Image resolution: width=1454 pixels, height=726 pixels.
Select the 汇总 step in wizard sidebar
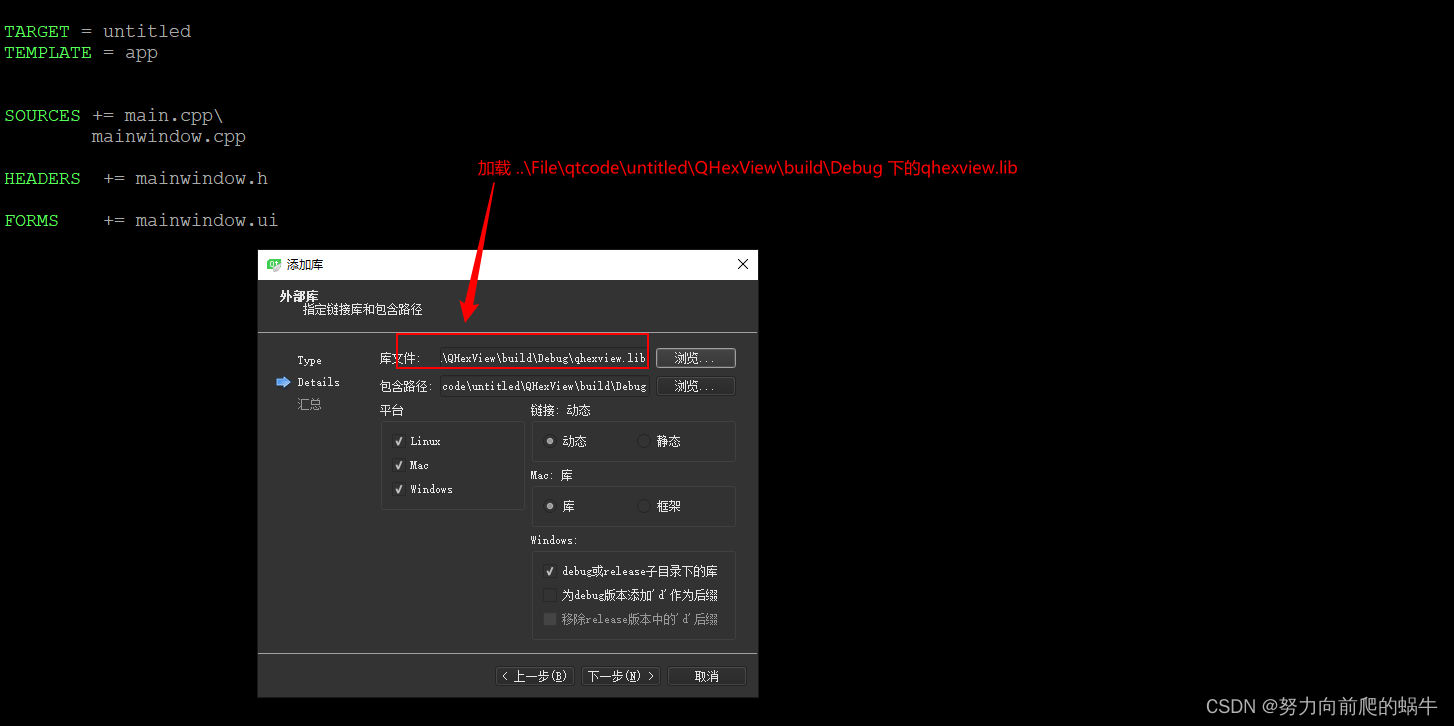pyautogui.click(x=309, y=404)
